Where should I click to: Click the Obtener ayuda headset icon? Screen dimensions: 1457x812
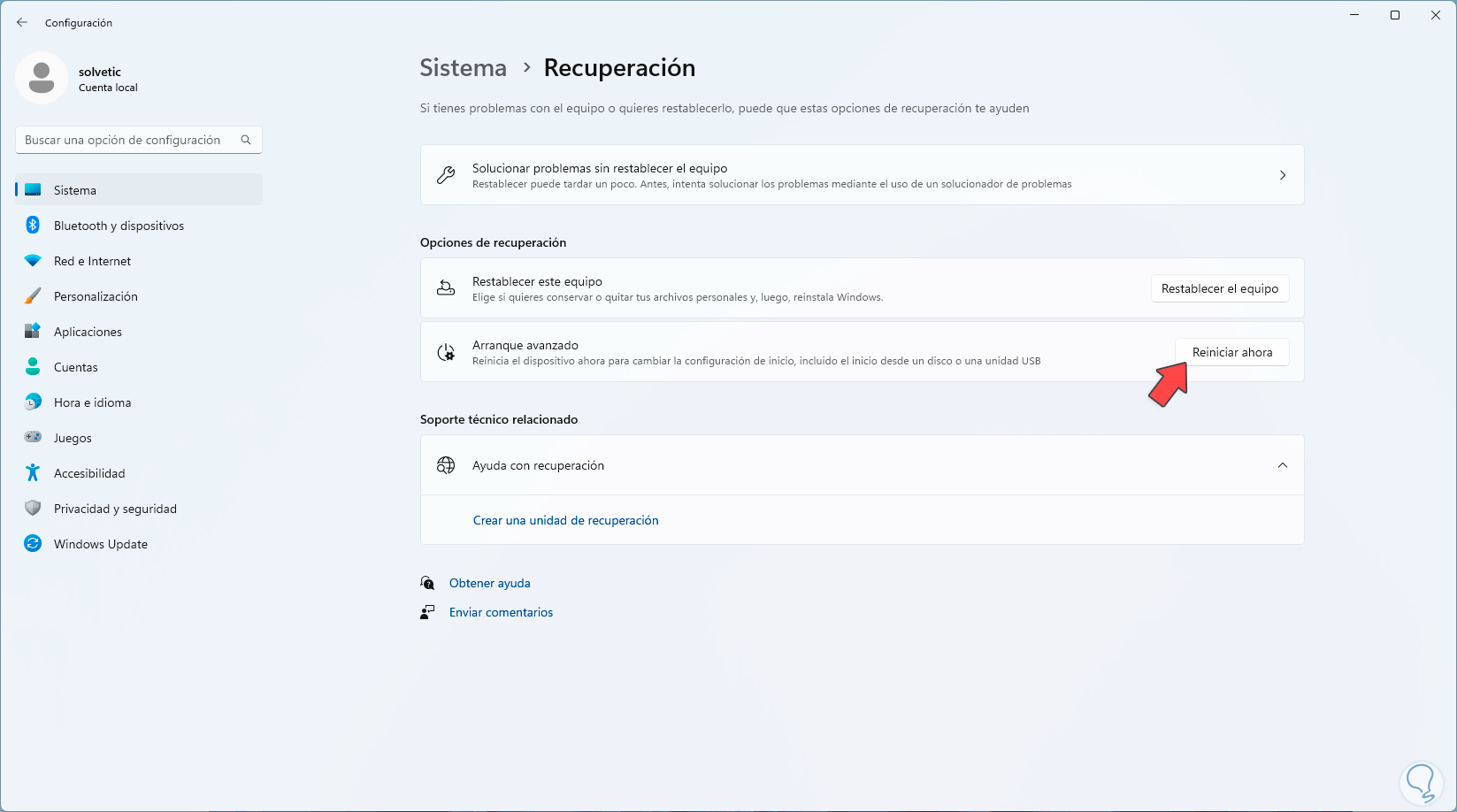[427, 583]
